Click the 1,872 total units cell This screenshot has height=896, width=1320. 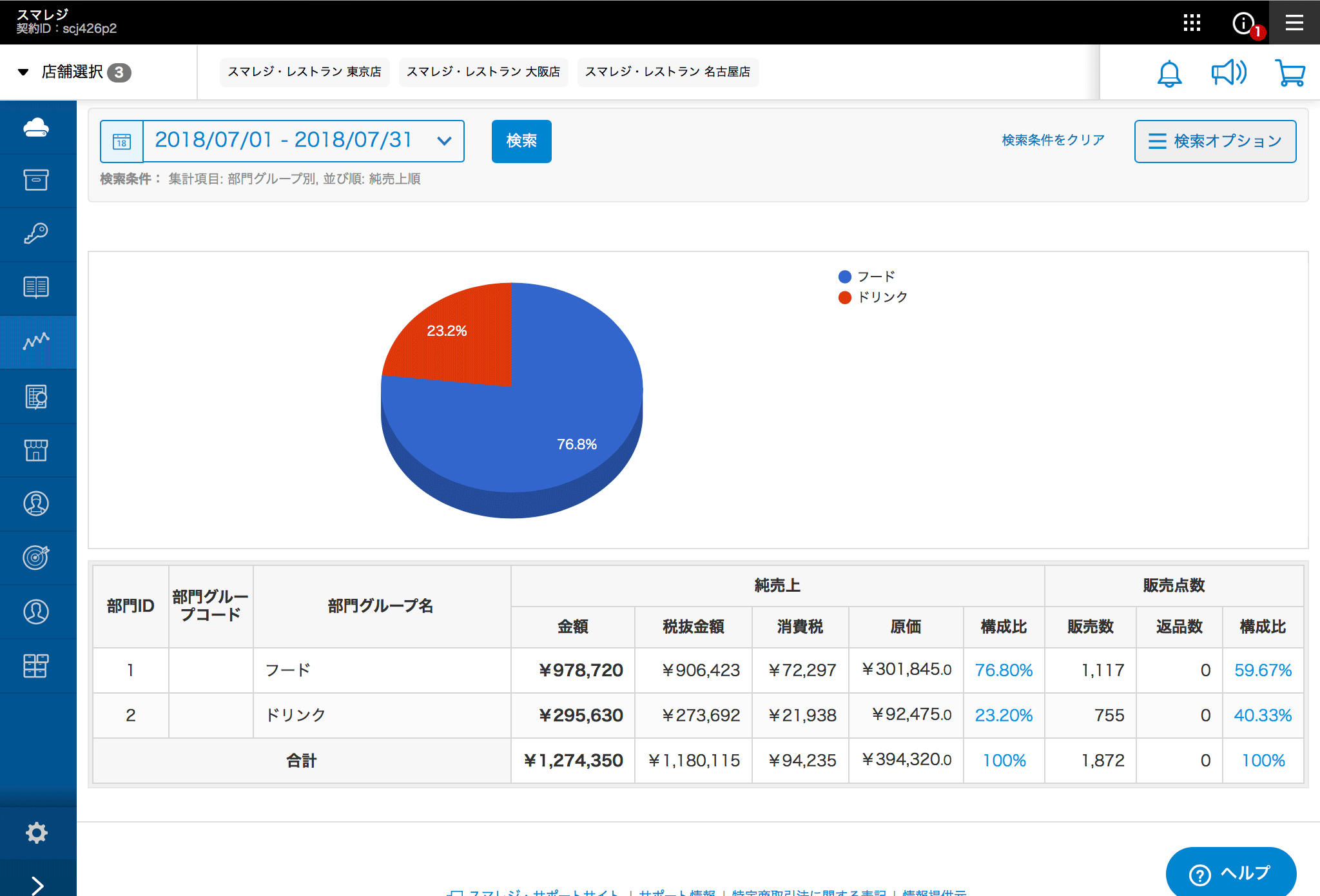tap(1091, 761)
